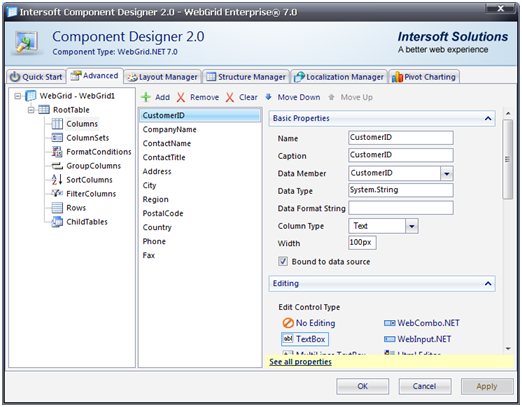Click the FilterColumns funnel icon
This screenshot has width=522, height=407.
[57, 193]
